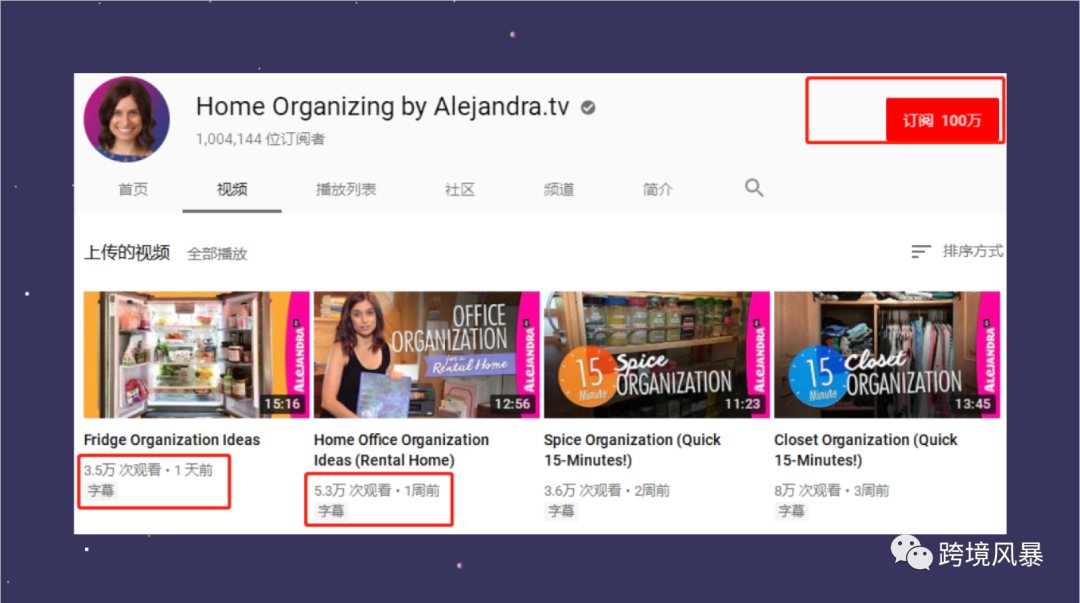Click the 3.5万 次观看 · 1 天前 text

point(148,470)
